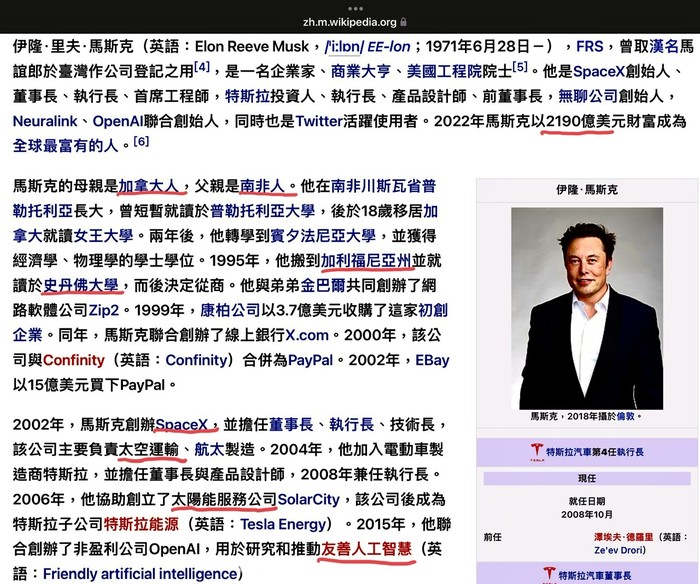Jump to footnote reference [6]

[141, 142]
